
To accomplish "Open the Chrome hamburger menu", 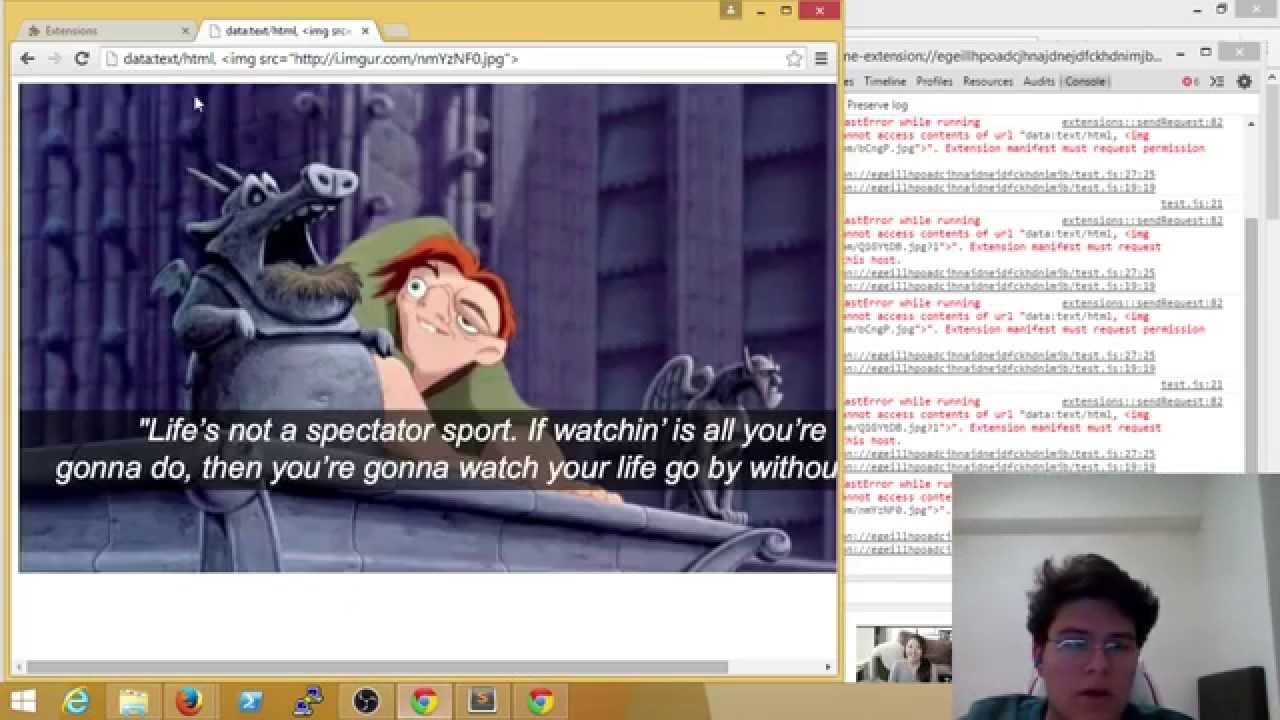I will click(x=820, y=58).
